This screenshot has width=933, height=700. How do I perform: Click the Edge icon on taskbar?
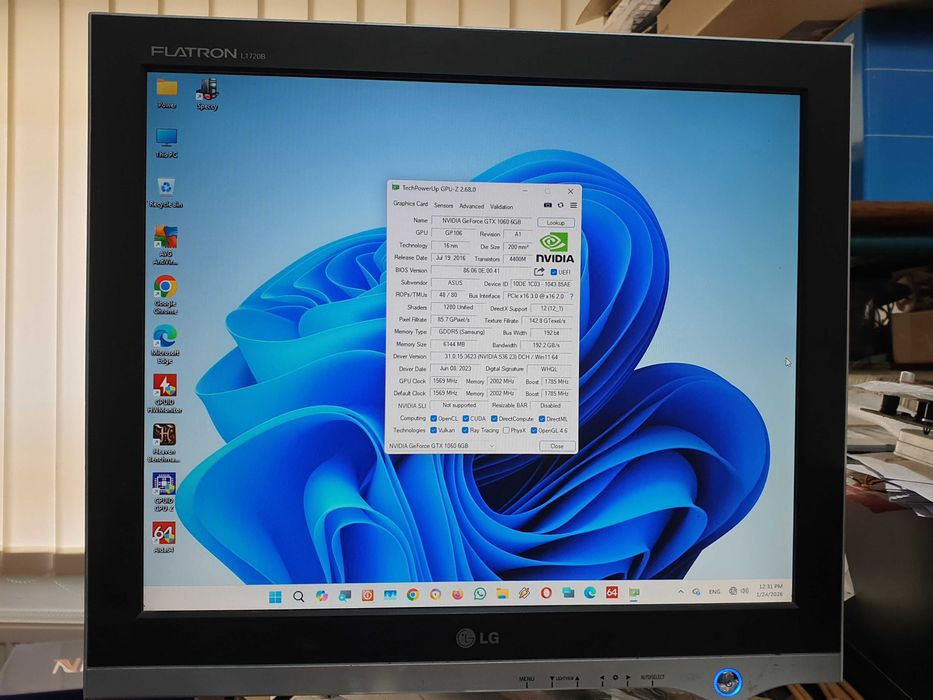[x=590, y=592]
